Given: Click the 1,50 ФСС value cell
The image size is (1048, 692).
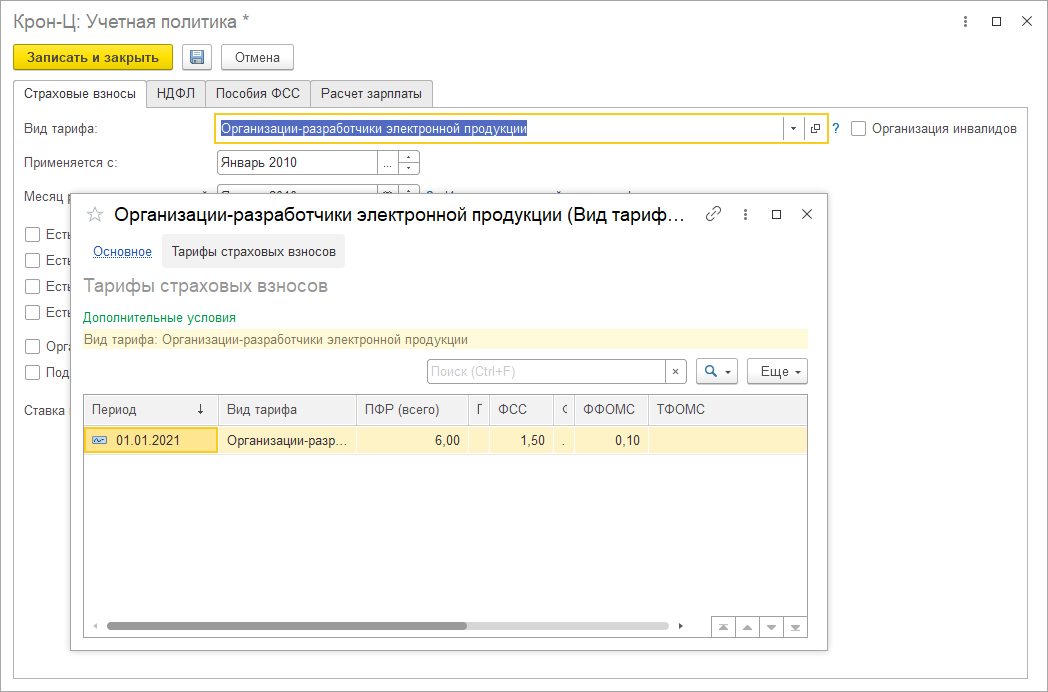Looking at the screenshot, I should pos(521,441).
